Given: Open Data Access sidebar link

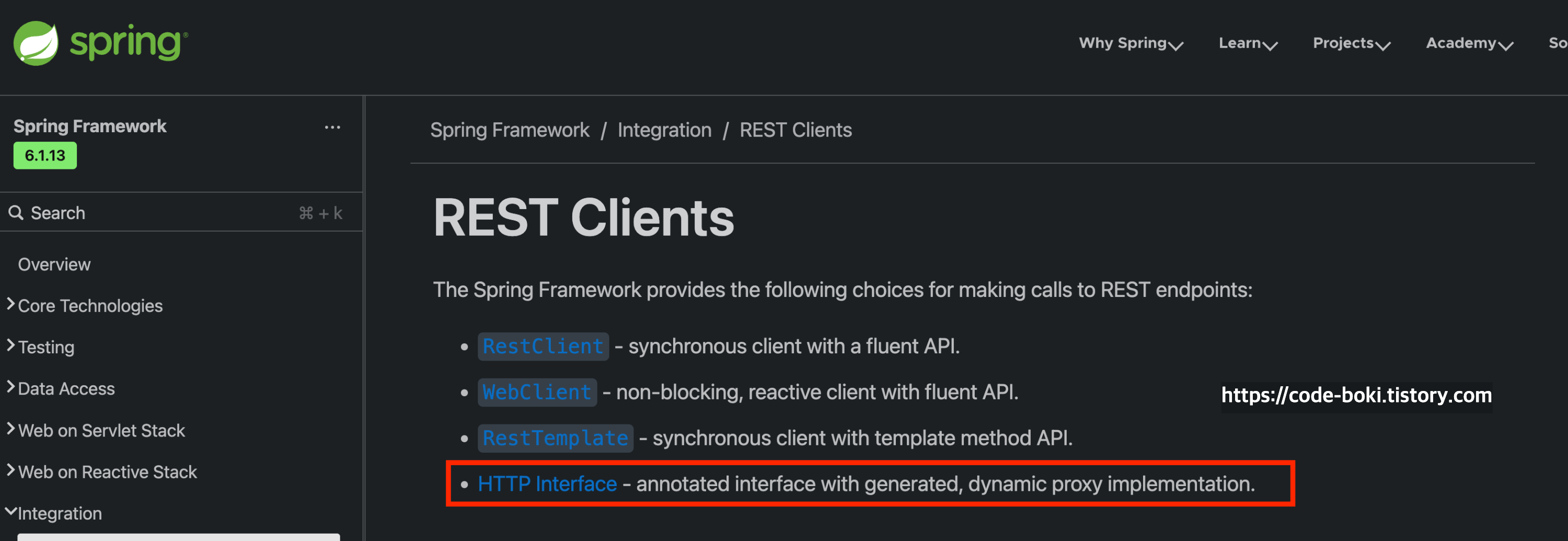Looking at the screenshot, I should (x=66, y=388).
